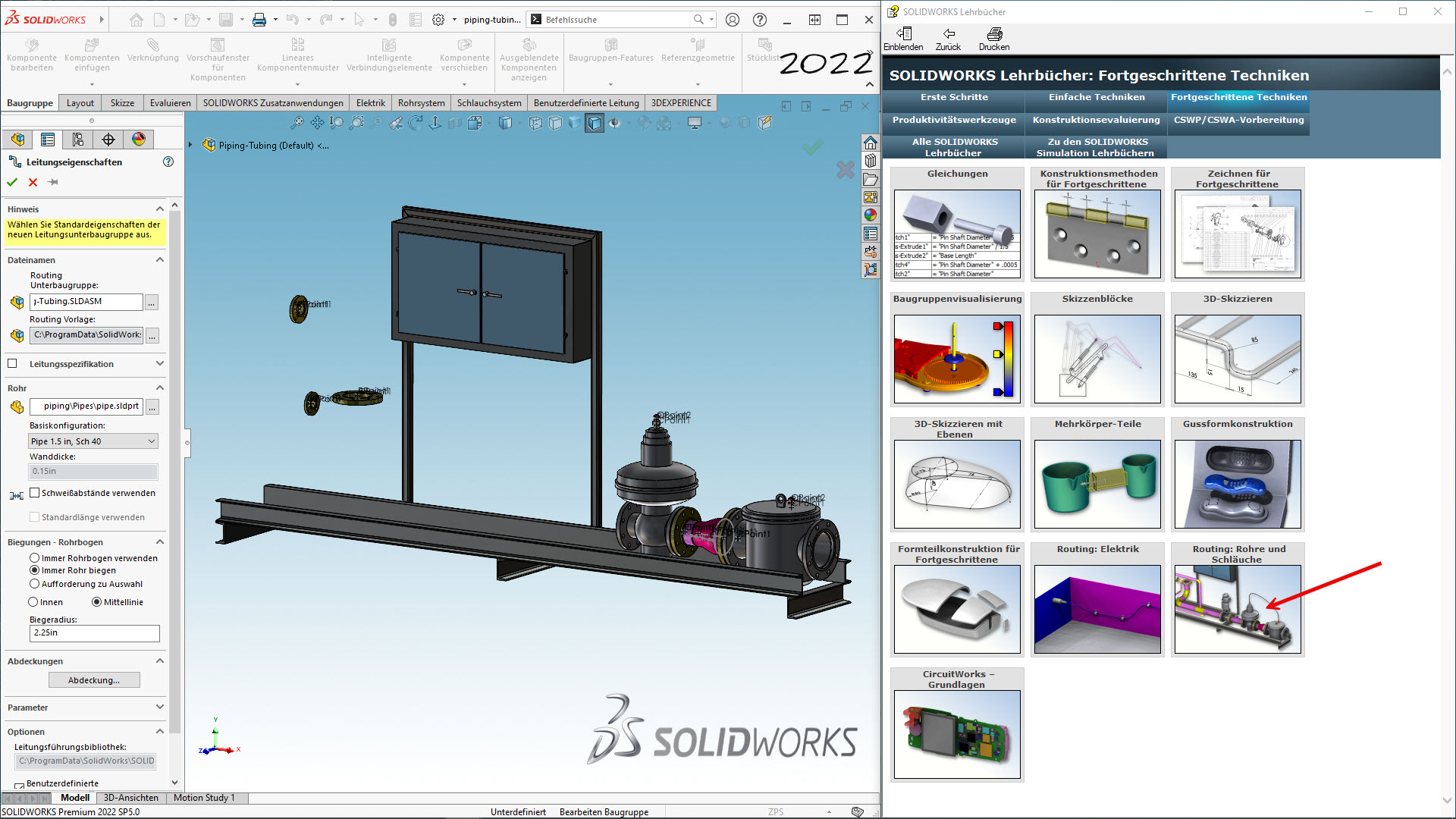Click the Biegeradius input field
This screenshot has height=819, width=1456.
(95, 633)
